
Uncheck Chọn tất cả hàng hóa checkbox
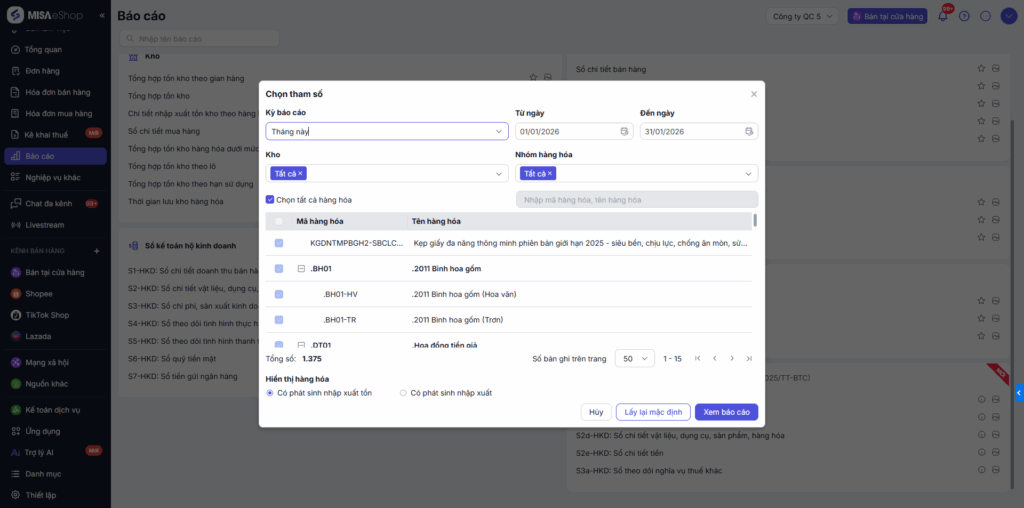(270, 200)
